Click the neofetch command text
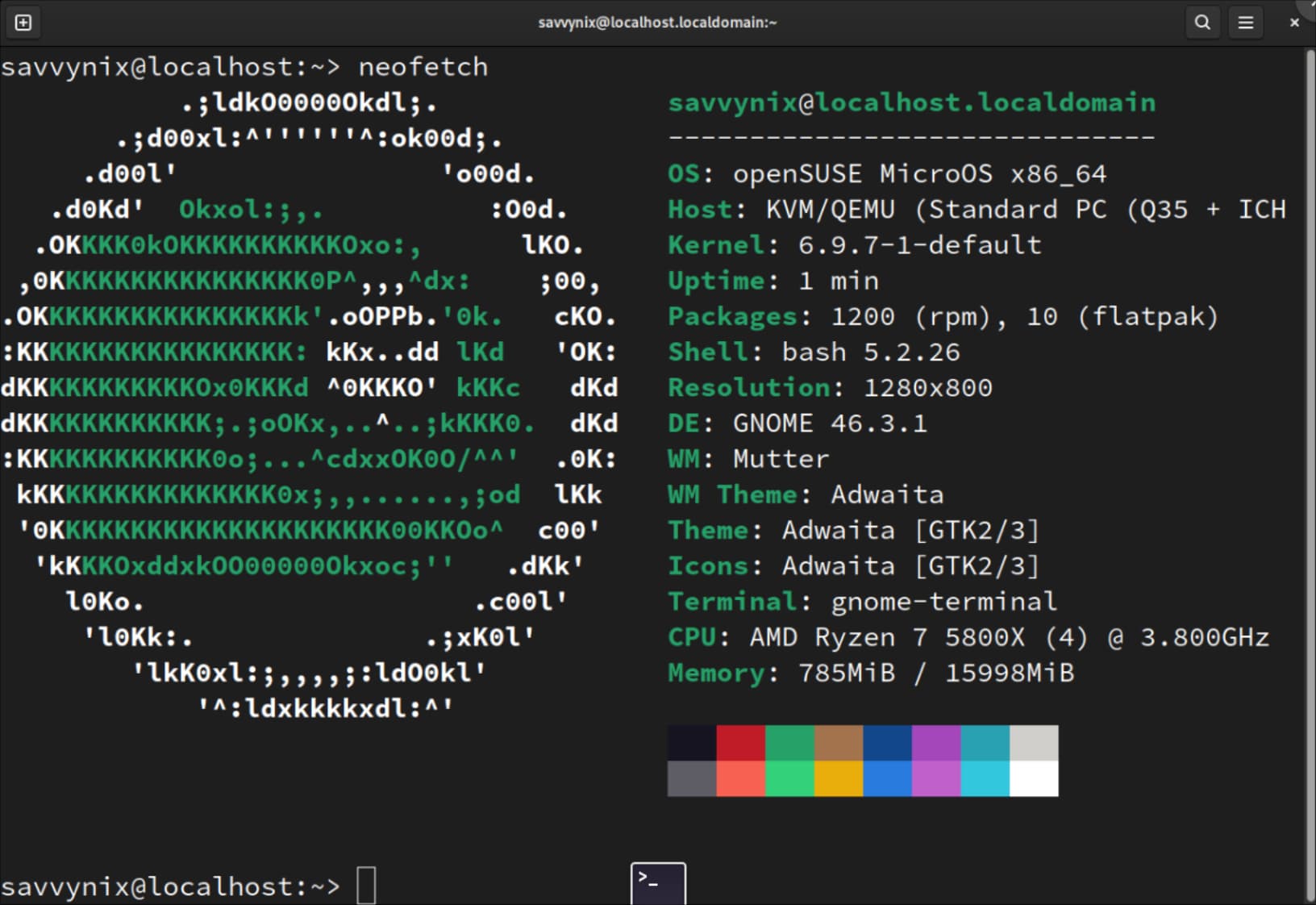 click(423, 67)
